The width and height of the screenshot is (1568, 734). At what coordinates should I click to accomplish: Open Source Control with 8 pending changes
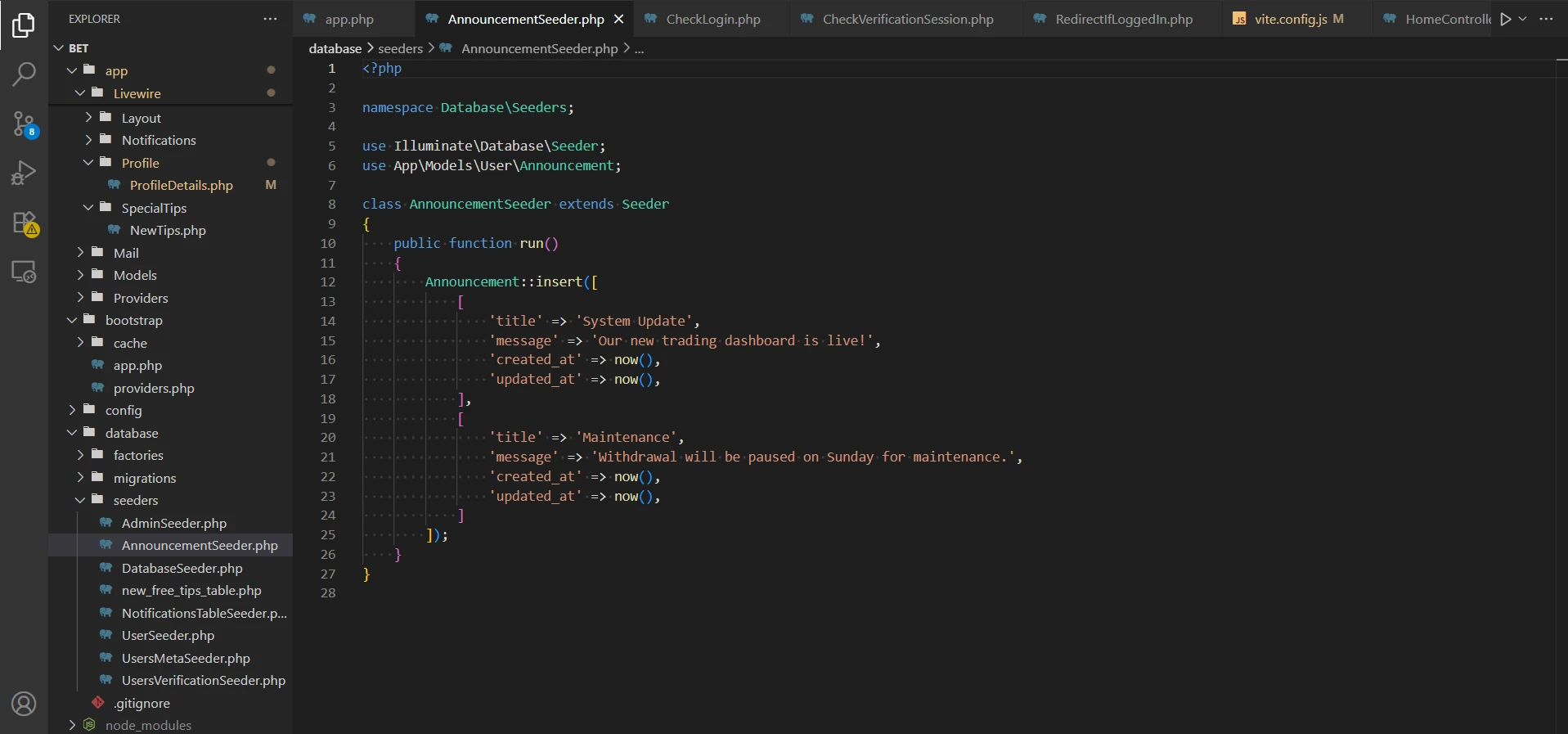(24, 124)
